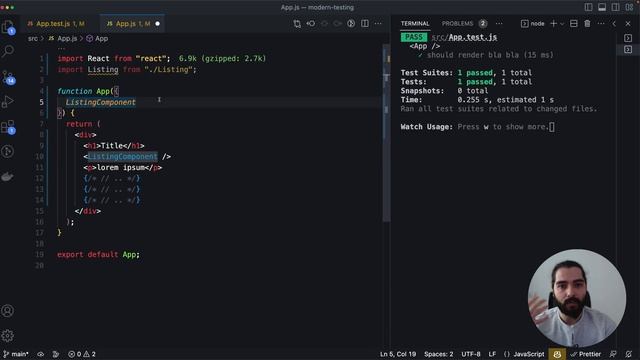640x360 pixels.
Task: Open the Manage gear settings icon
Action: [8, 336]
